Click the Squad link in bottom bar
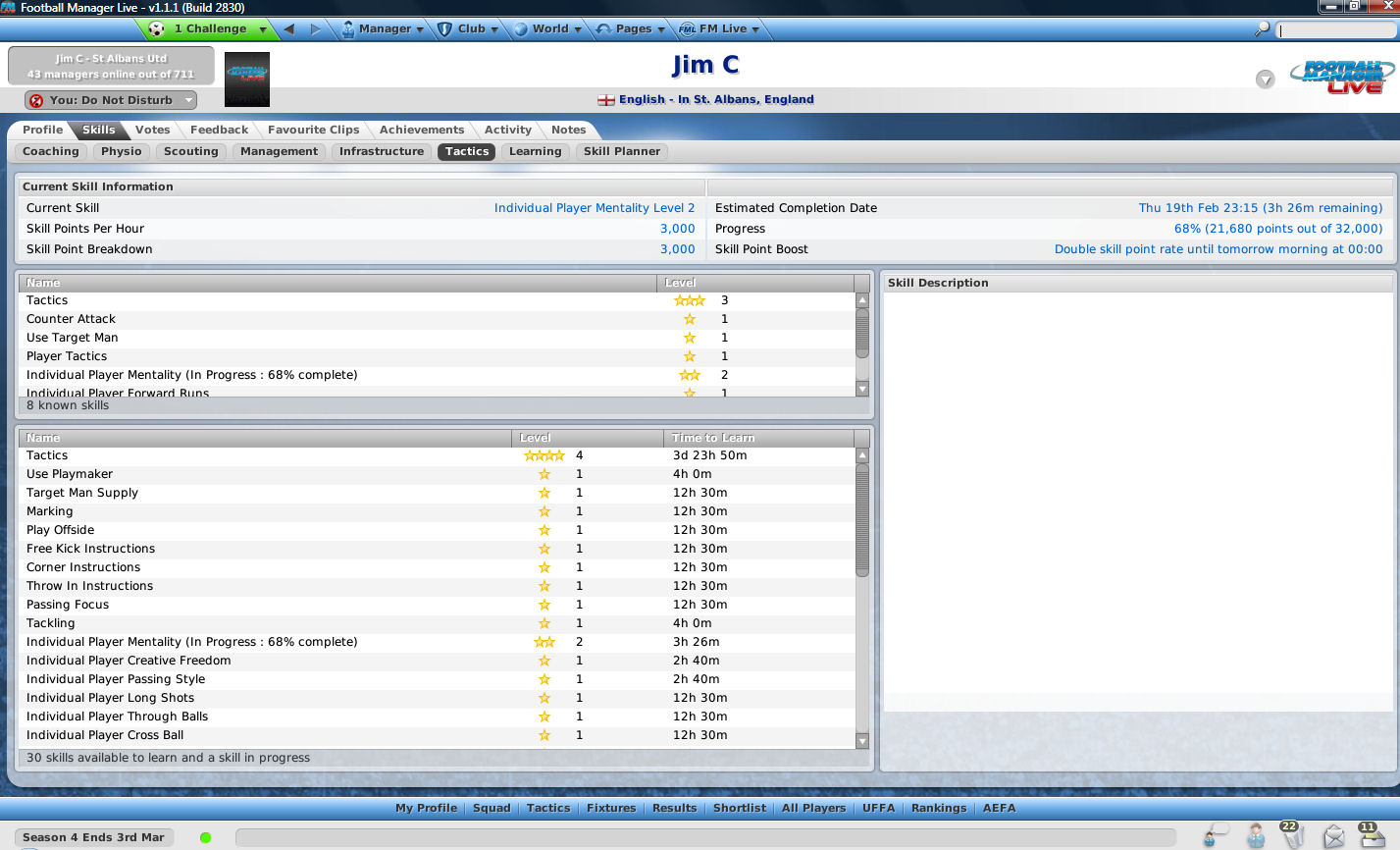The height and width of the screenshot is (850, 1400). pos(492,808)
